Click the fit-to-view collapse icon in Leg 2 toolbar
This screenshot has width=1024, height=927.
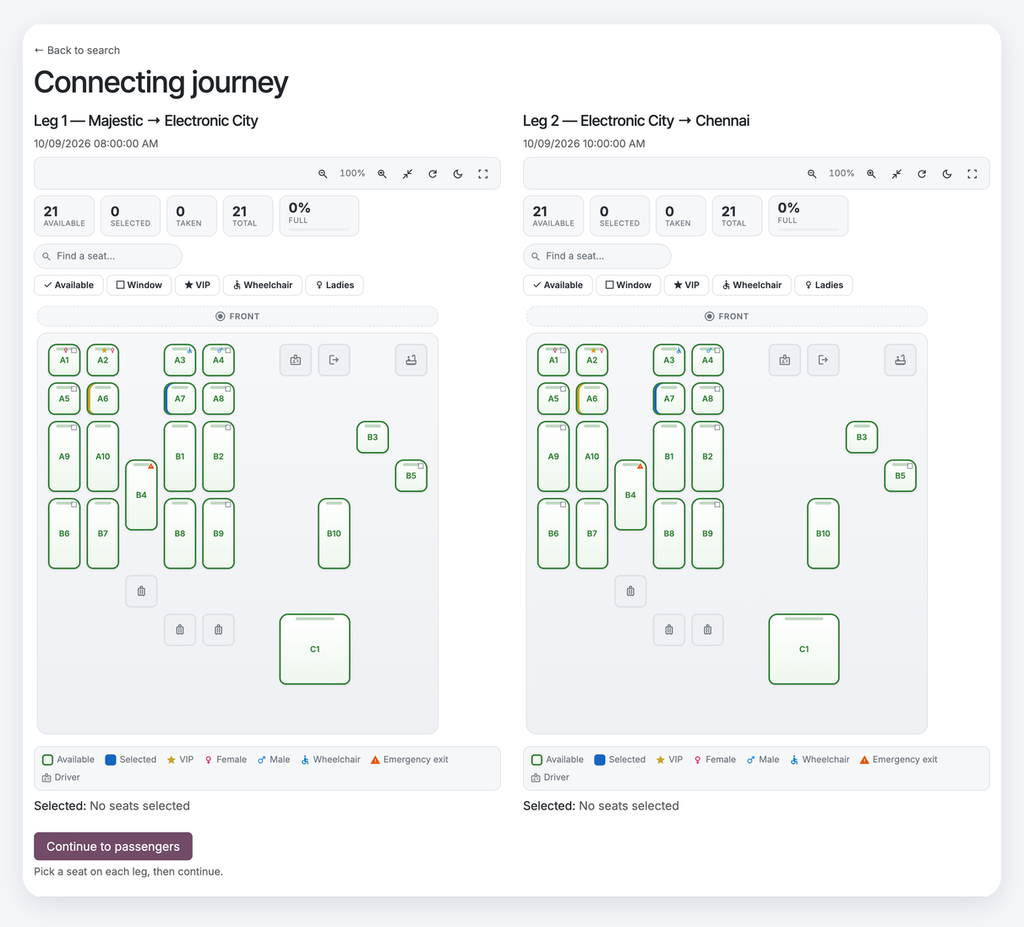[897, 174]
